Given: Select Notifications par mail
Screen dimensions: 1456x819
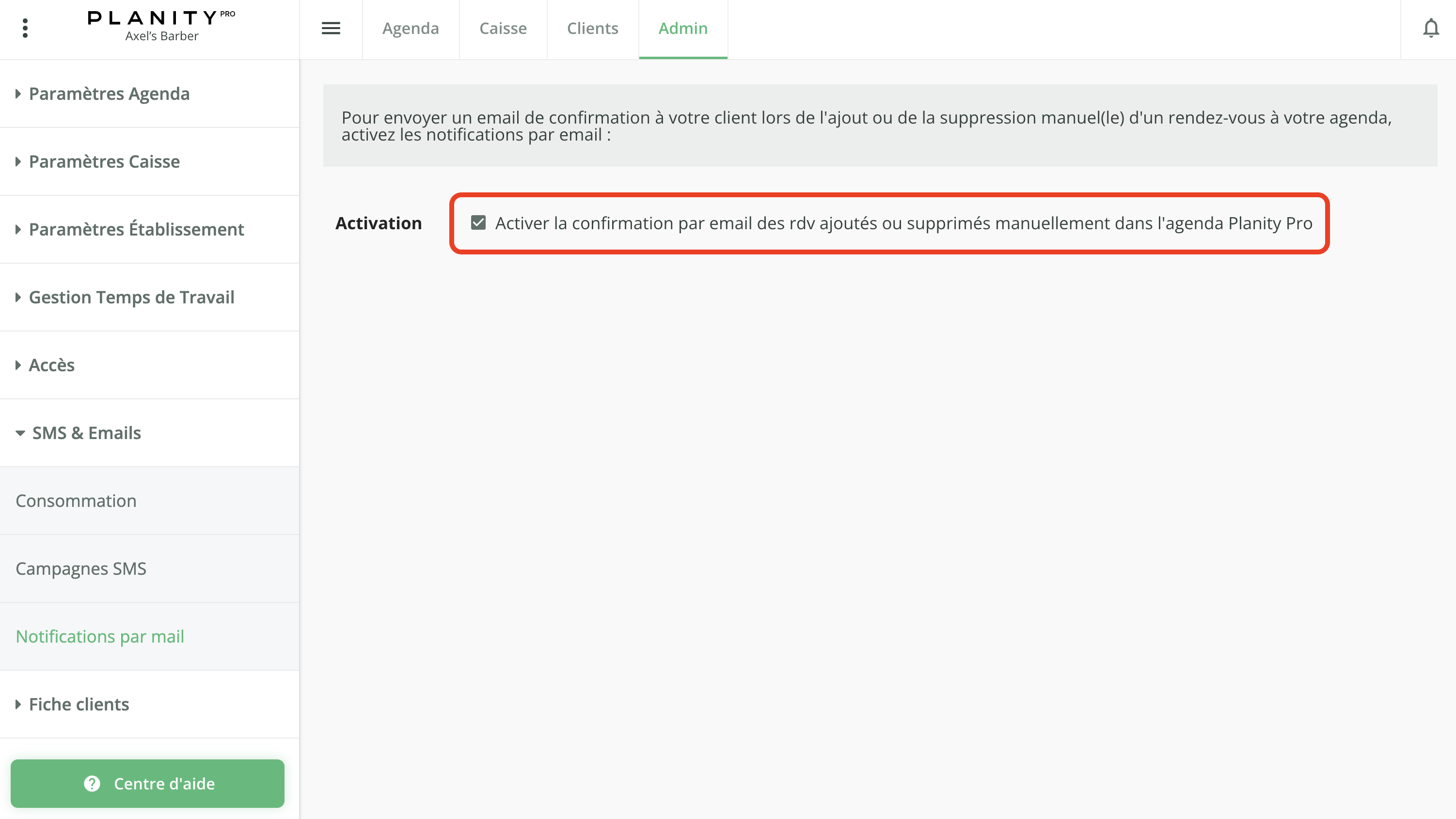Looking at the screenshot, I should point(100,636).
